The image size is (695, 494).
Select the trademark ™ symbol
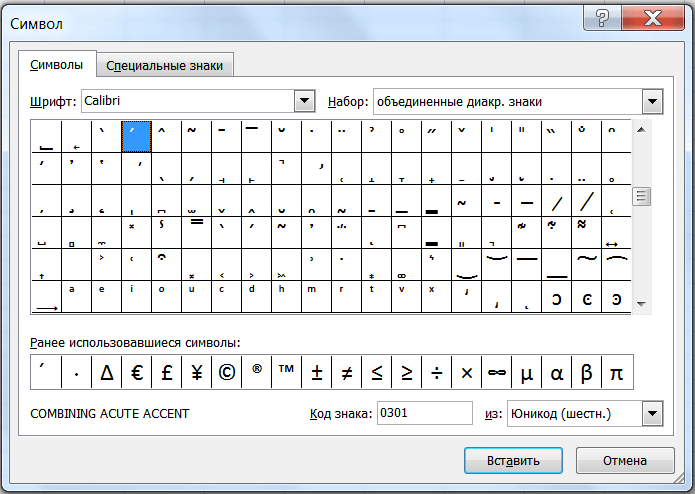click(287, 373)
